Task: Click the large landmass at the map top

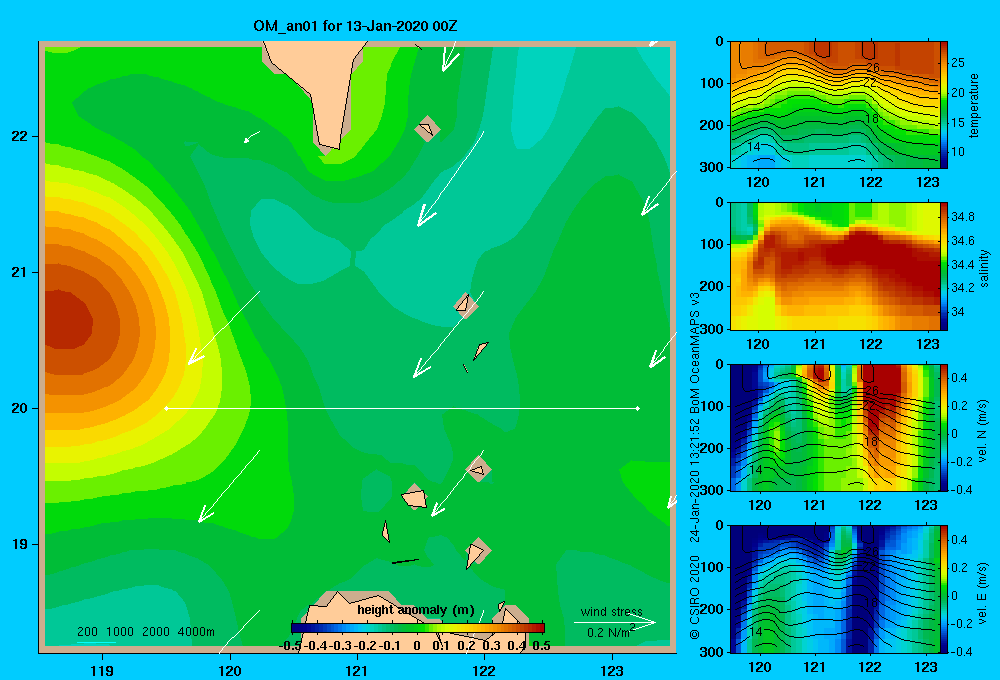Action: coord(319,89)
